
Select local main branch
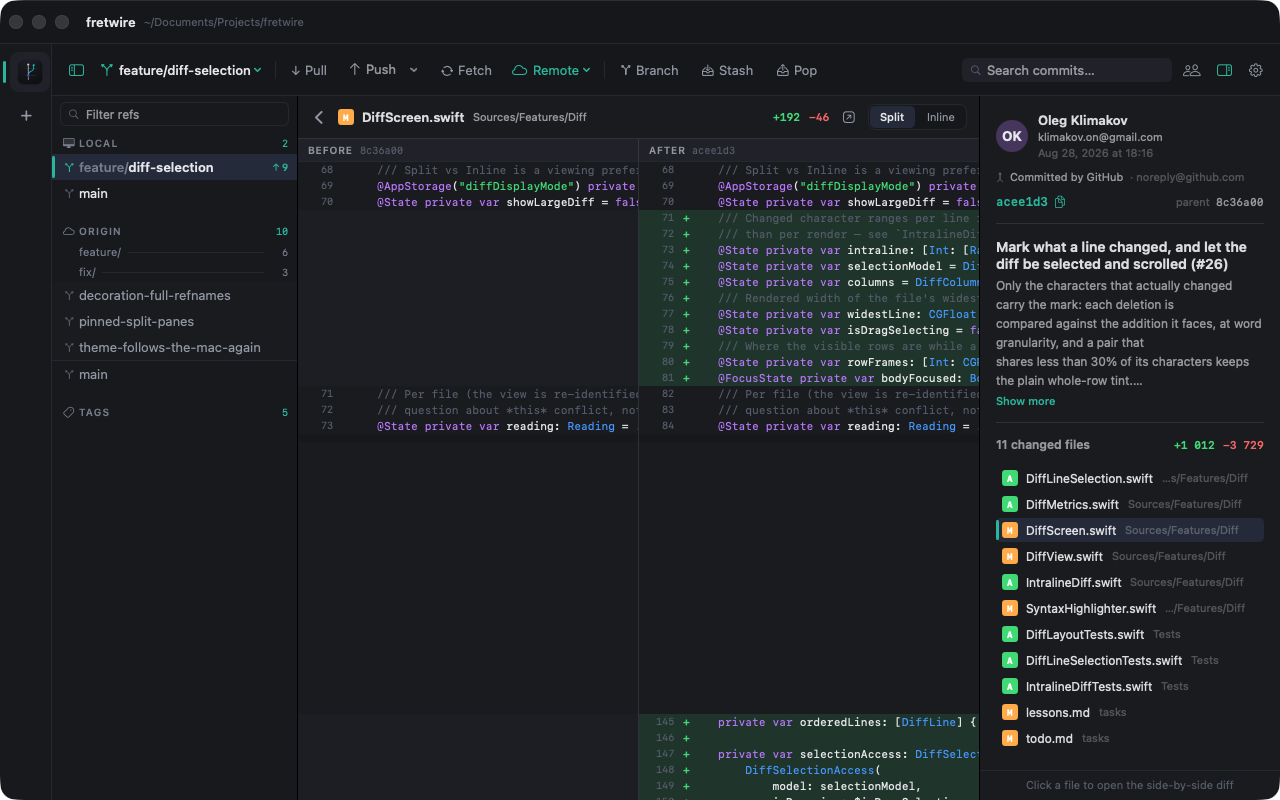[175, 193]
